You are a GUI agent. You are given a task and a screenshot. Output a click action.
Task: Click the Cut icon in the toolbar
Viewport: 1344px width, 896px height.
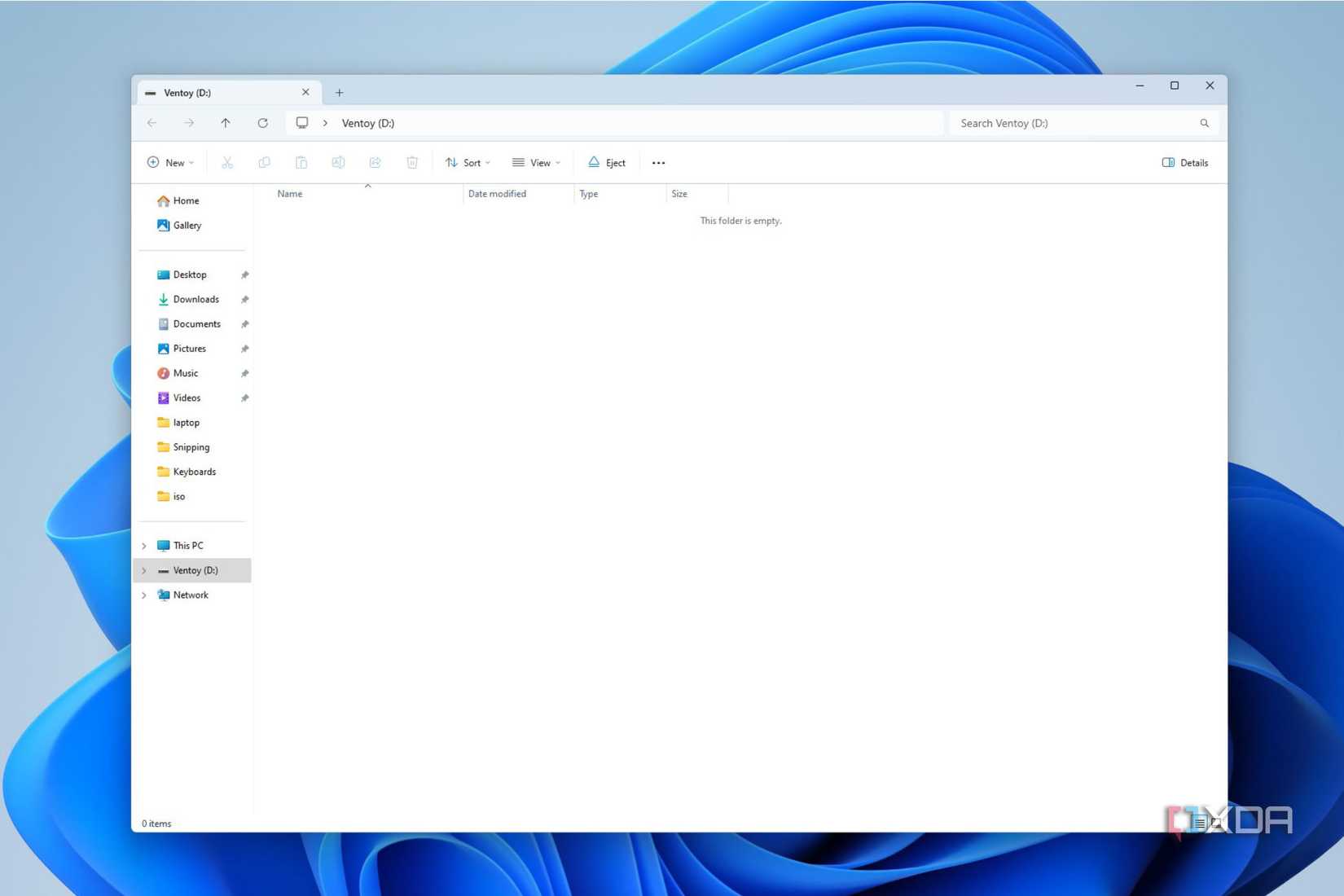pyautogui.click(x=227, y=162)
